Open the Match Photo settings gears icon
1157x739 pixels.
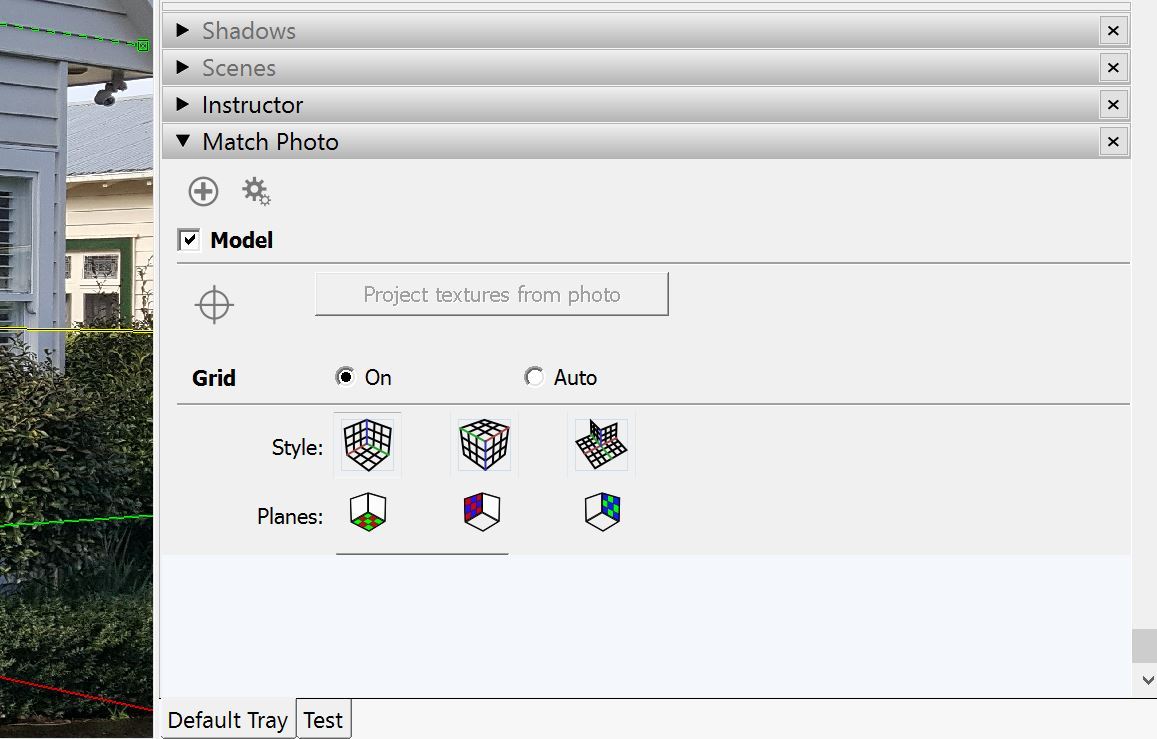[256, 191]
